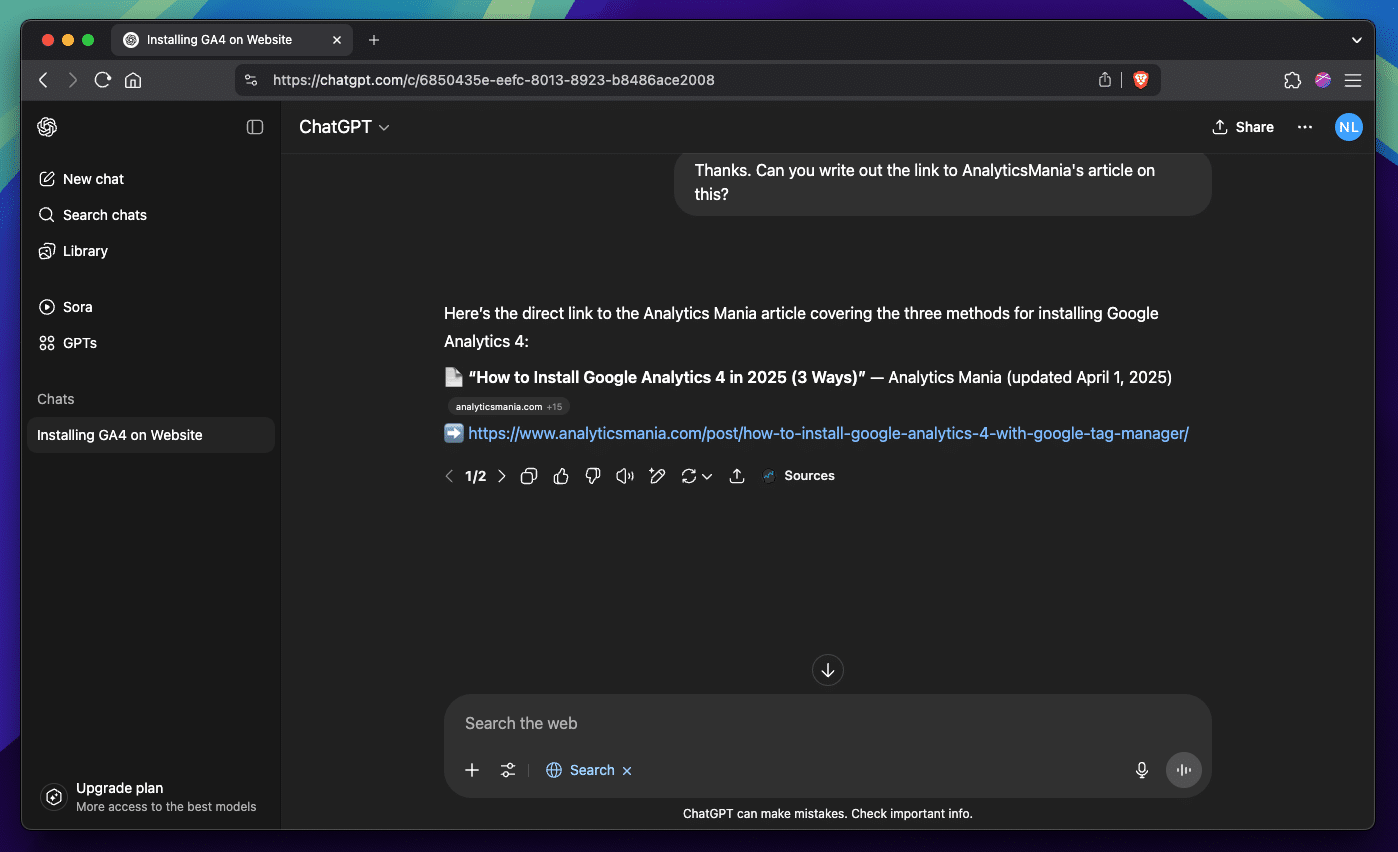Open the browser home page
Viewport: 1398px width, 852px height.
pos(133,80)
